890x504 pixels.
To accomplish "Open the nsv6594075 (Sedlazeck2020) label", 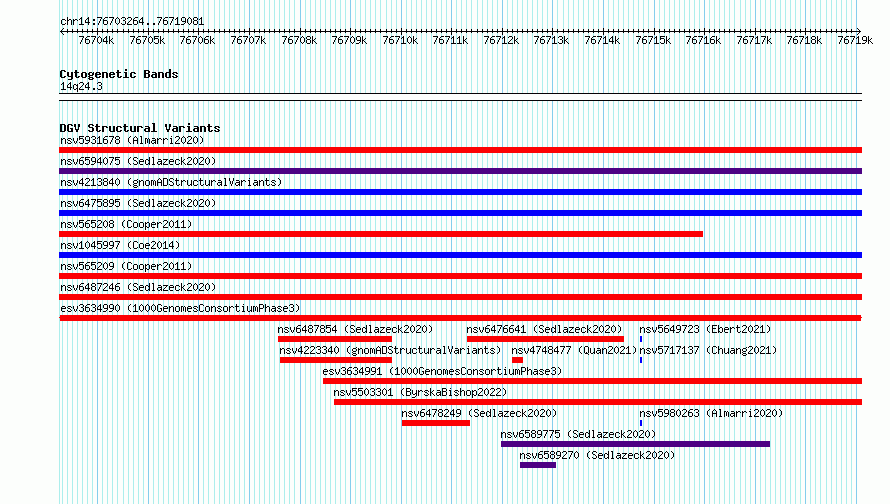I will (138, 161).
